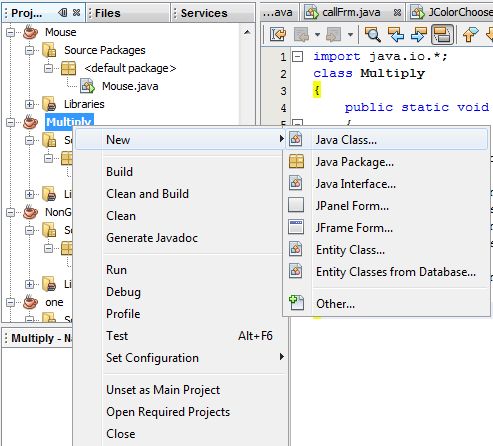Choose Java Package in New submenu

point(386,162)
